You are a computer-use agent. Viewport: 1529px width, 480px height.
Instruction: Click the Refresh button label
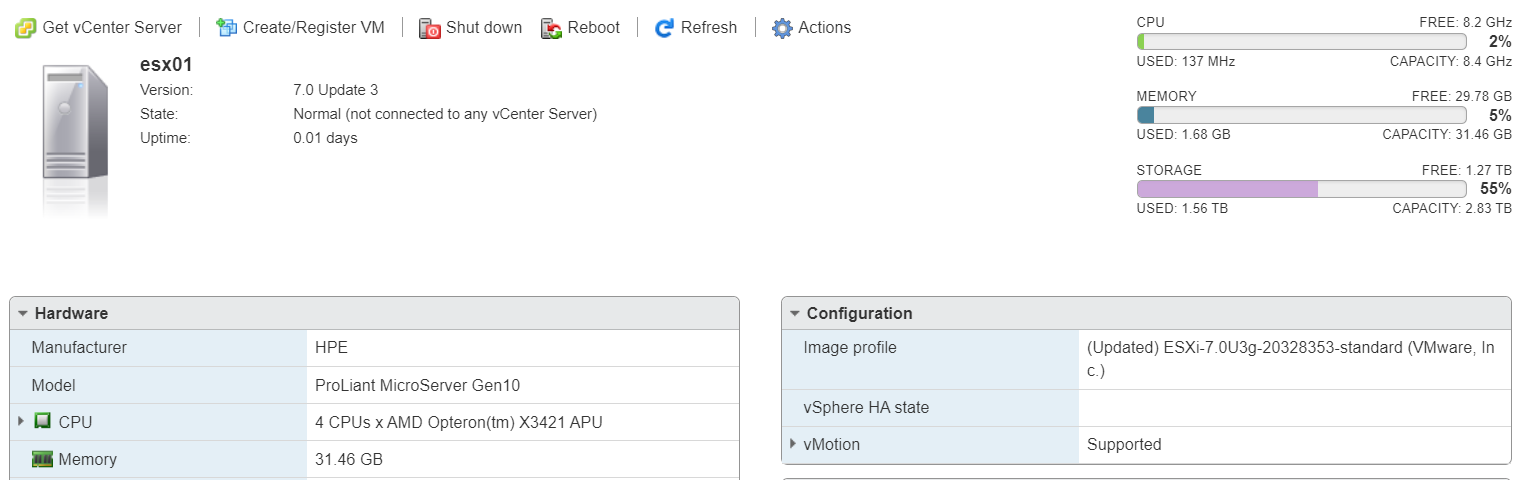[709, 28]
